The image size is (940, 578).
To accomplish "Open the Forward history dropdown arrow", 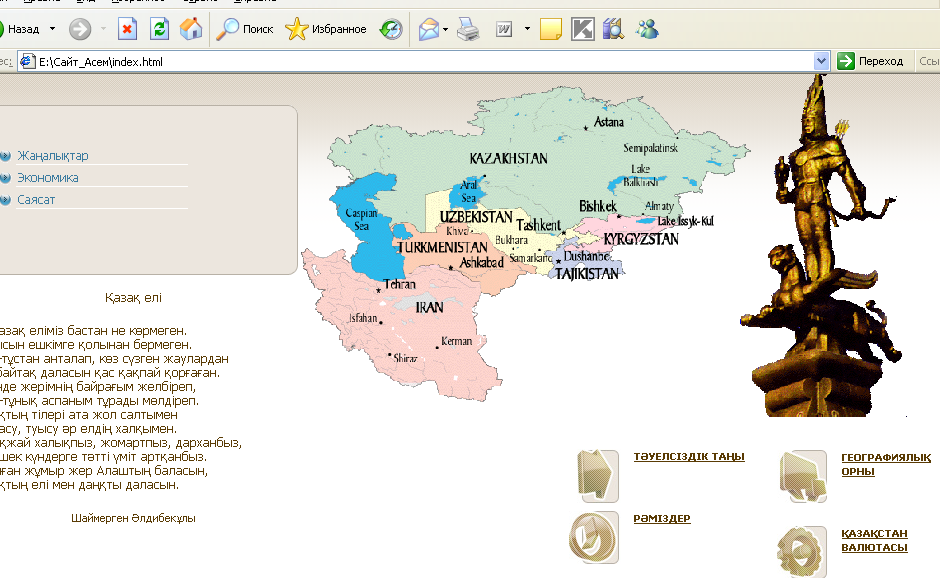I will coord(103,29).
